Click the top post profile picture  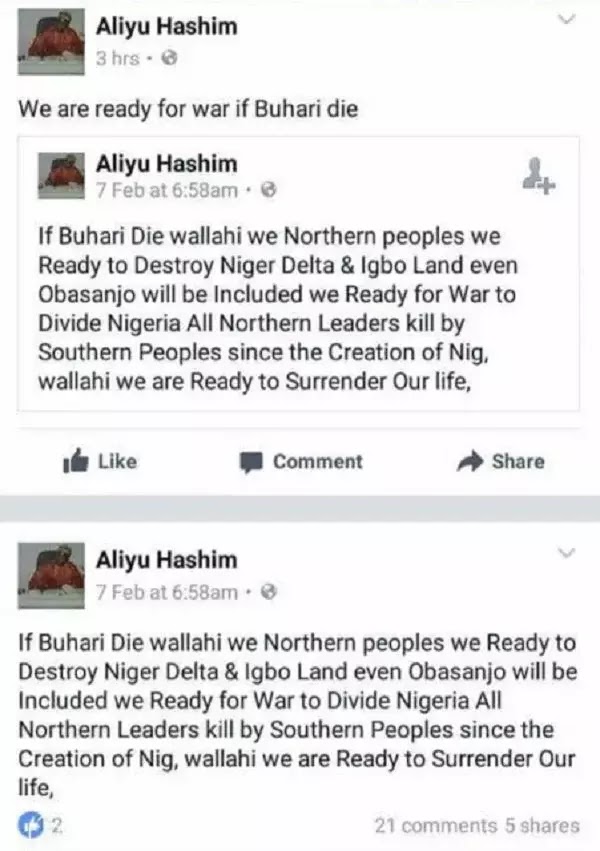tap(51, 42)
